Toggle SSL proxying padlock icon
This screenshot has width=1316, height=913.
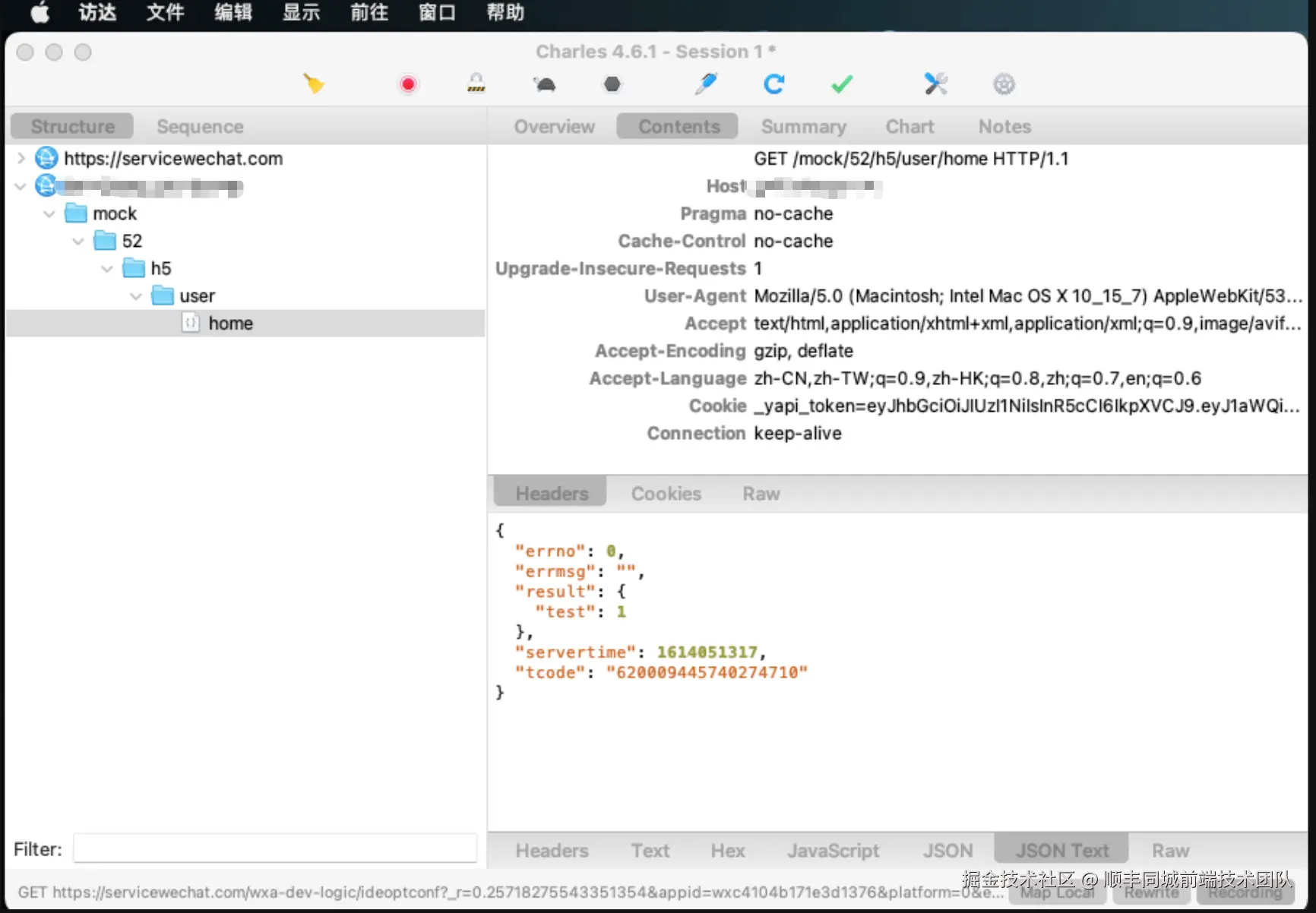(x=476, y=83)
